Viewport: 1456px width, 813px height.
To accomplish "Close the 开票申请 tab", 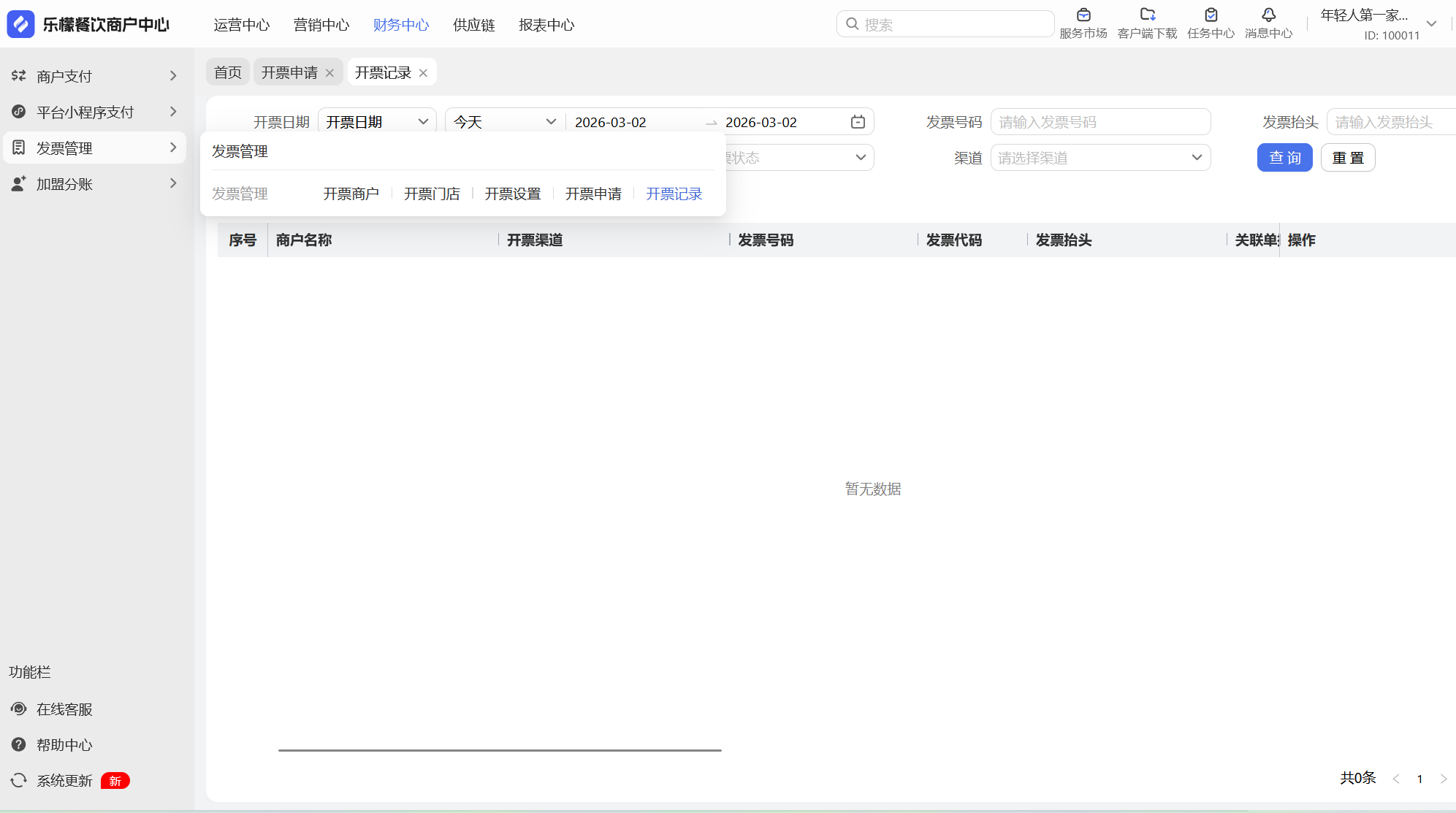I will tap(329, 73).
